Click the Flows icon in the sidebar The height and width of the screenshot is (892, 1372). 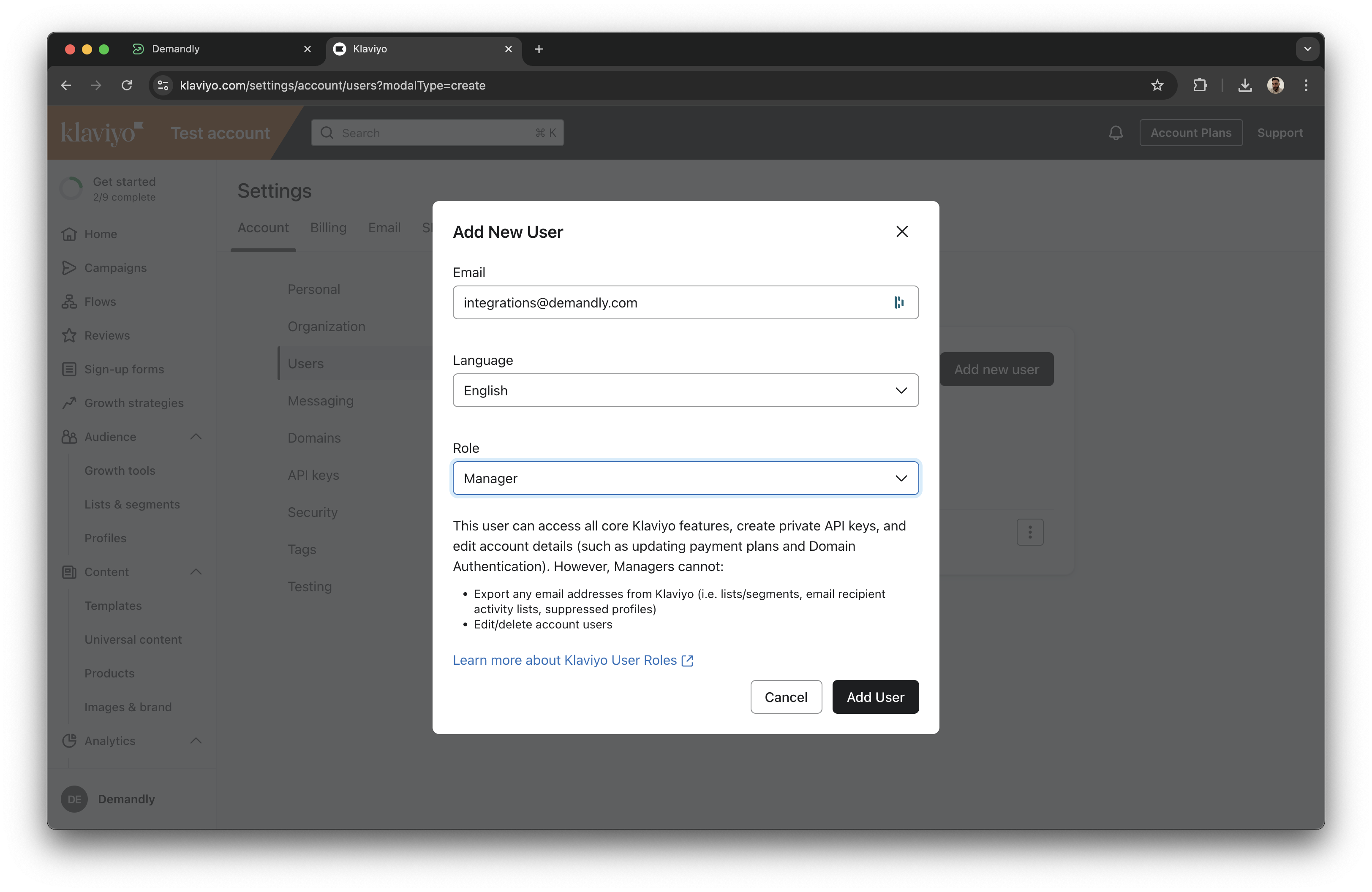69,302
